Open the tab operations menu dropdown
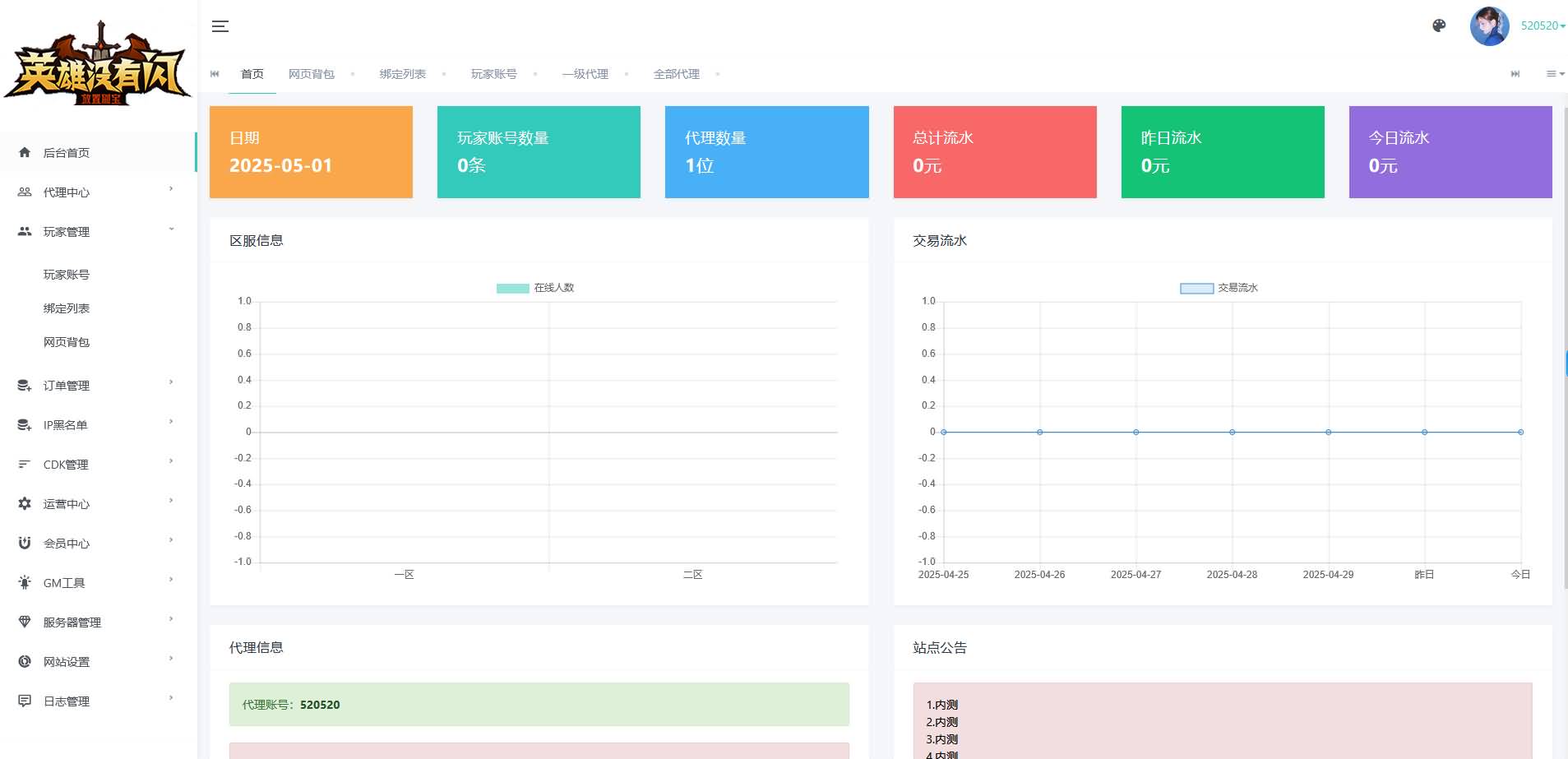1568x759 pixels. tap(1554, 74)
